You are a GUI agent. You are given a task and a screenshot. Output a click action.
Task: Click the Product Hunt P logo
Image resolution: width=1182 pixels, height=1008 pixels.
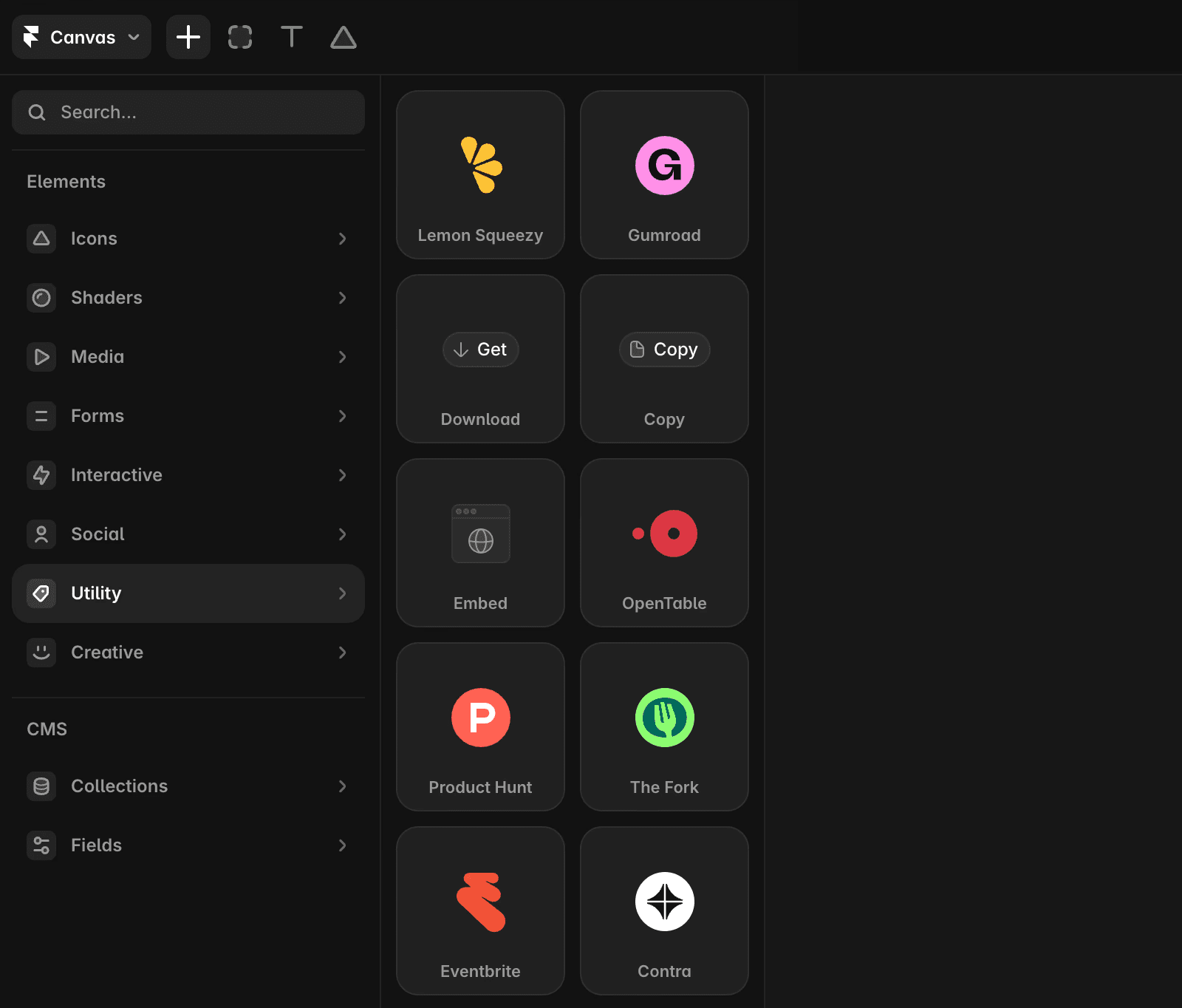pyautogui.click(x=481, y=718)
